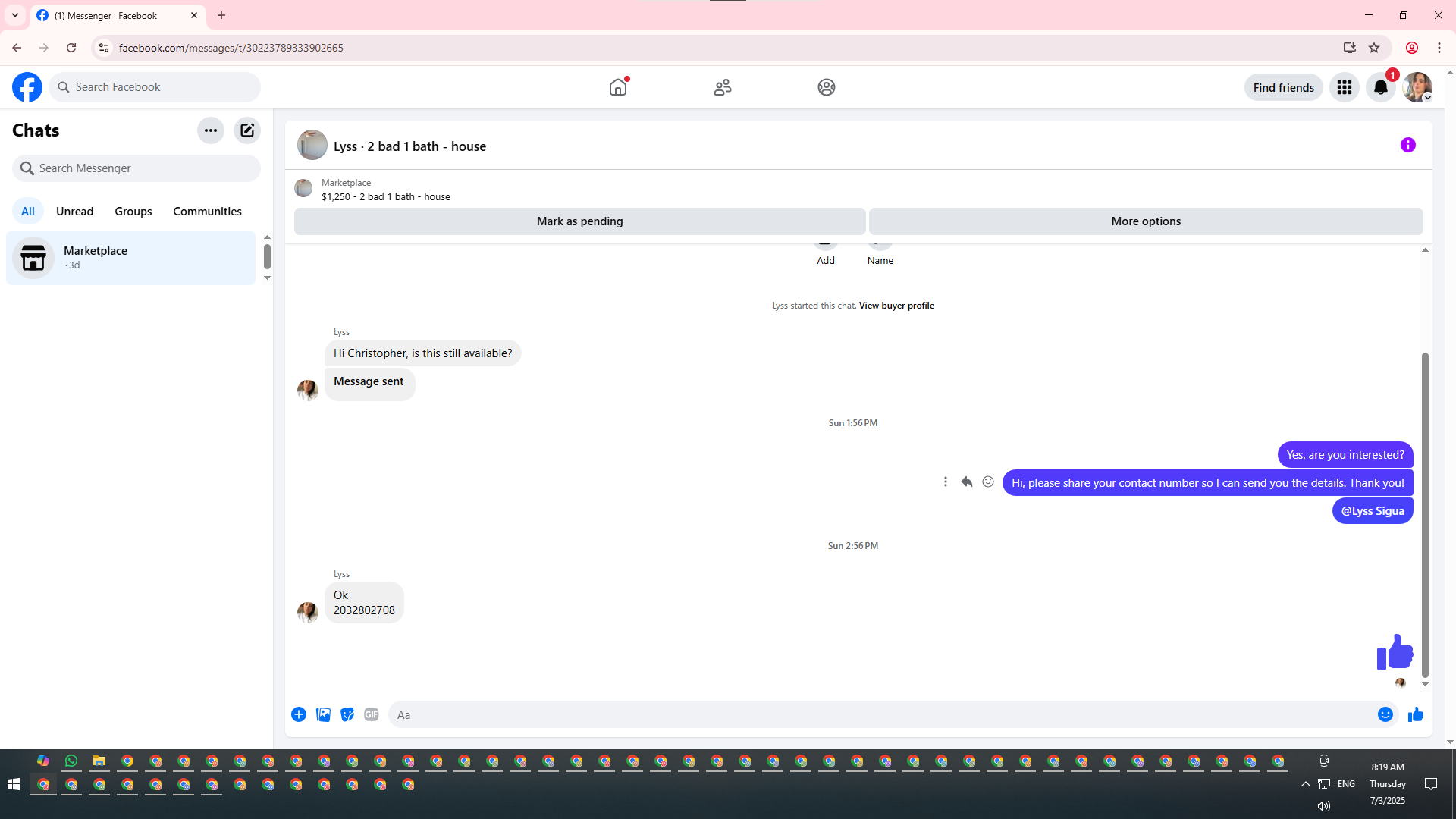Click the conversation vertical scrollbar
This screenshot has width=1456, height=819.
point(1425,516)
